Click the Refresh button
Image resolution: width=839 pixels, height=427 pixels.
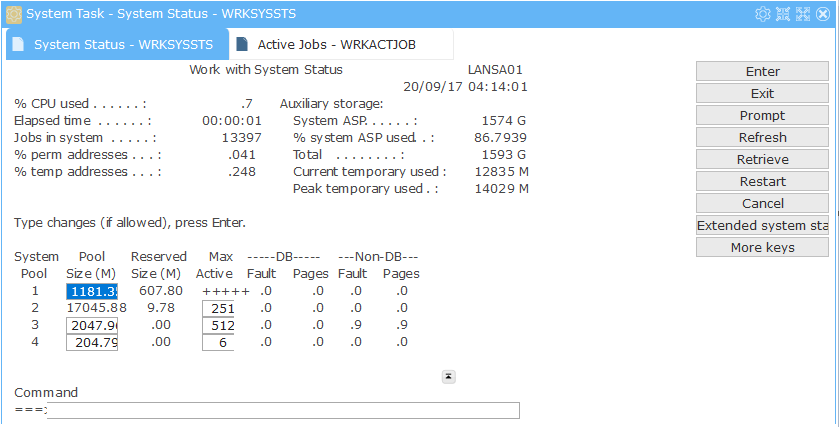762,138
